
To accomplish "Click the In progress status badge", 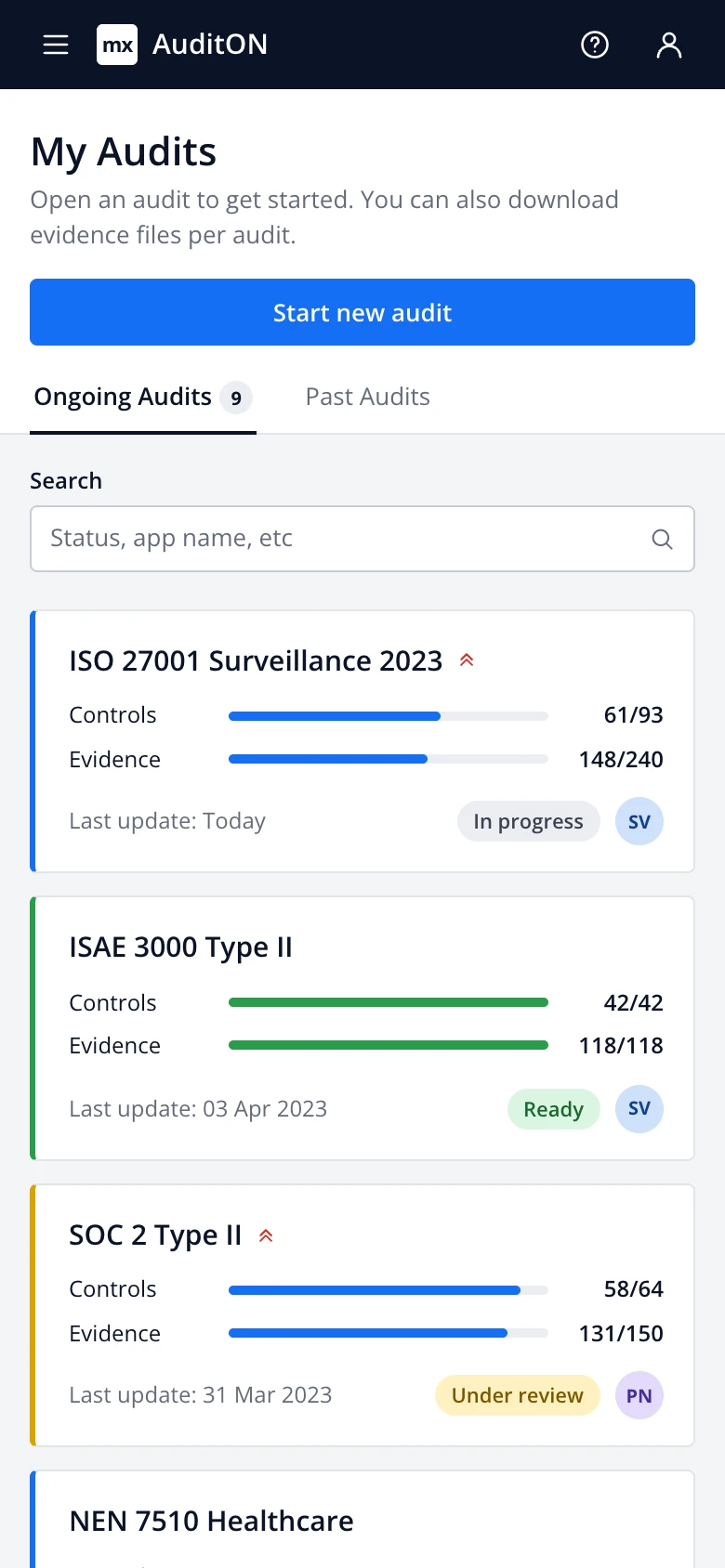I will pyautogui.click(x=528, y=821).
